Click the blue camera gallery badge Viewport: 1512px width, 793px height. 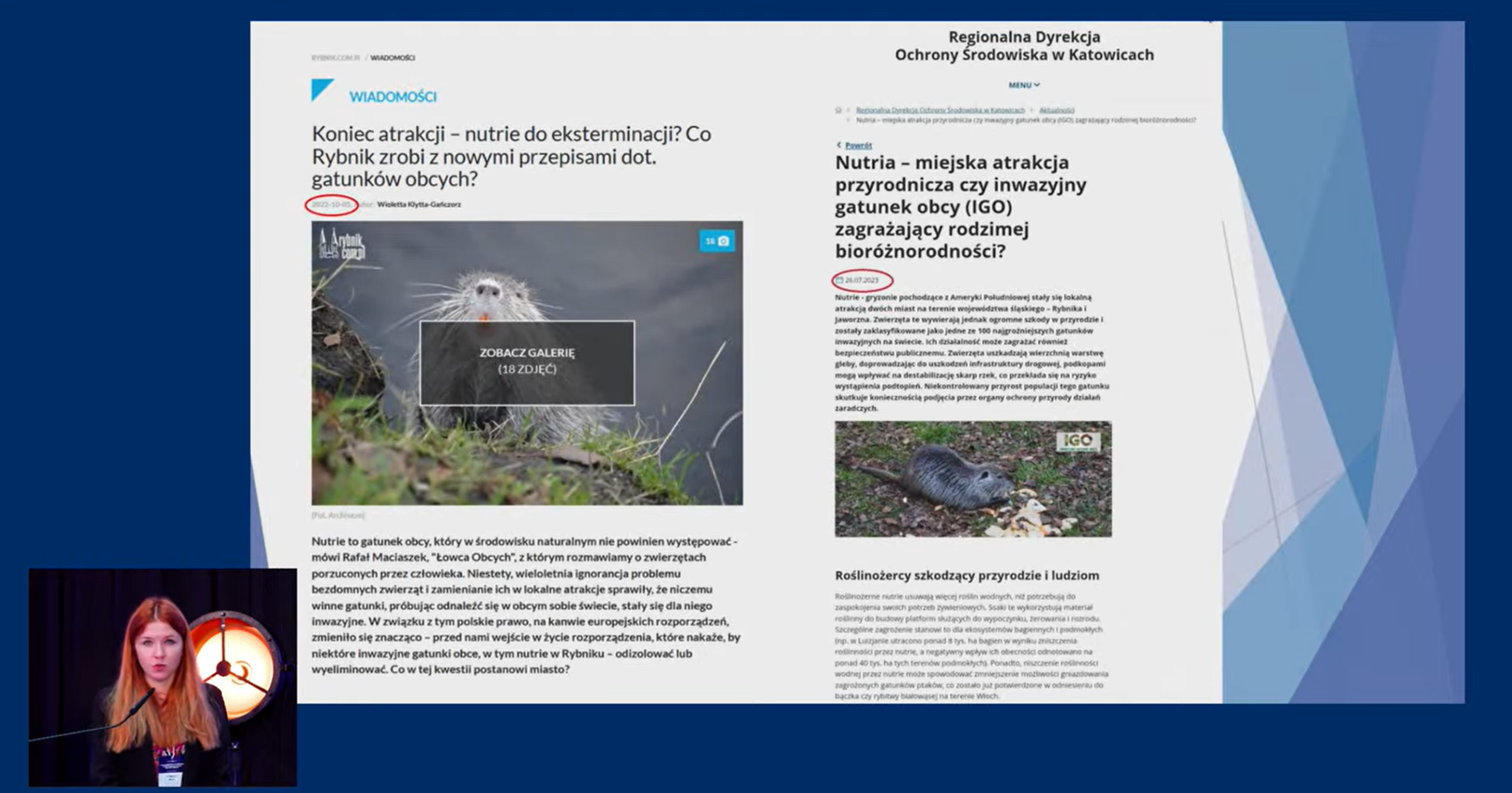[716, 241]
